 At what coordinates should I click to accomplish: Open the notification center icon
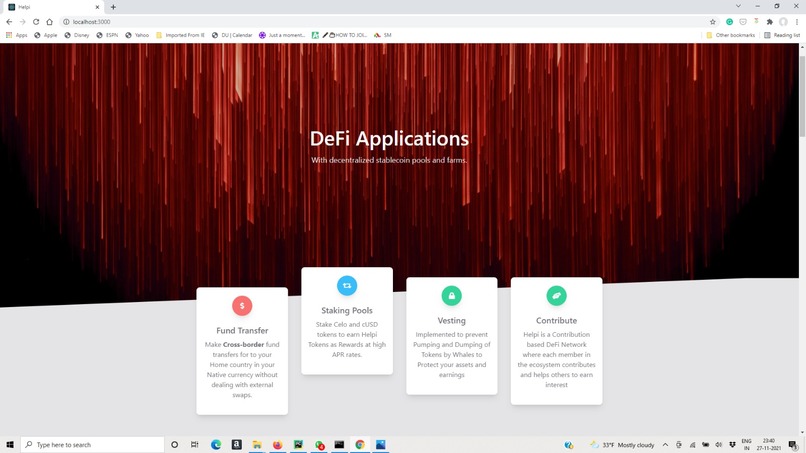[794, 445]
